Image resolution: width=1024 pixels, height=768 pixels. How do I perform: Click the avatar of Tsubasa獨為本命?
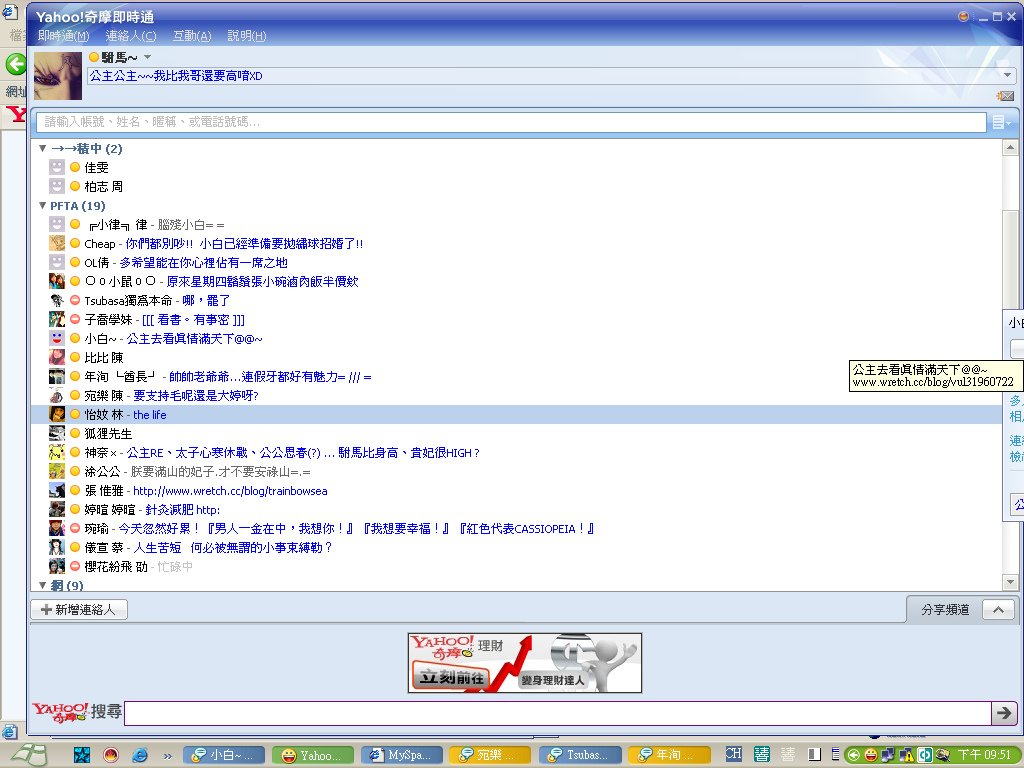click(57, 300)
